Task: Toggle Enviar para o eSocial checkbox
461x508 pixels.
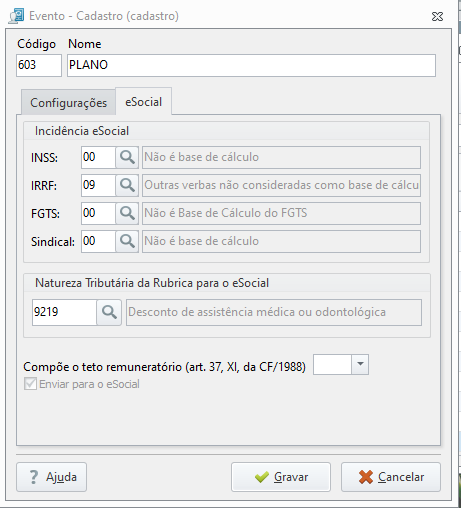Action: click(x=30, y=384)
